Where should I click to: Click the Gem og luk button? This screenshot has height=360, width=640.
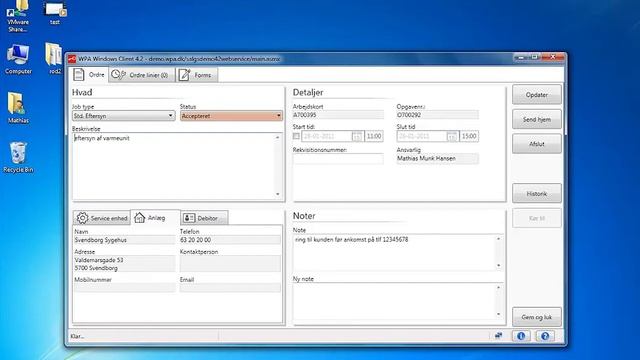click(537, 317)
